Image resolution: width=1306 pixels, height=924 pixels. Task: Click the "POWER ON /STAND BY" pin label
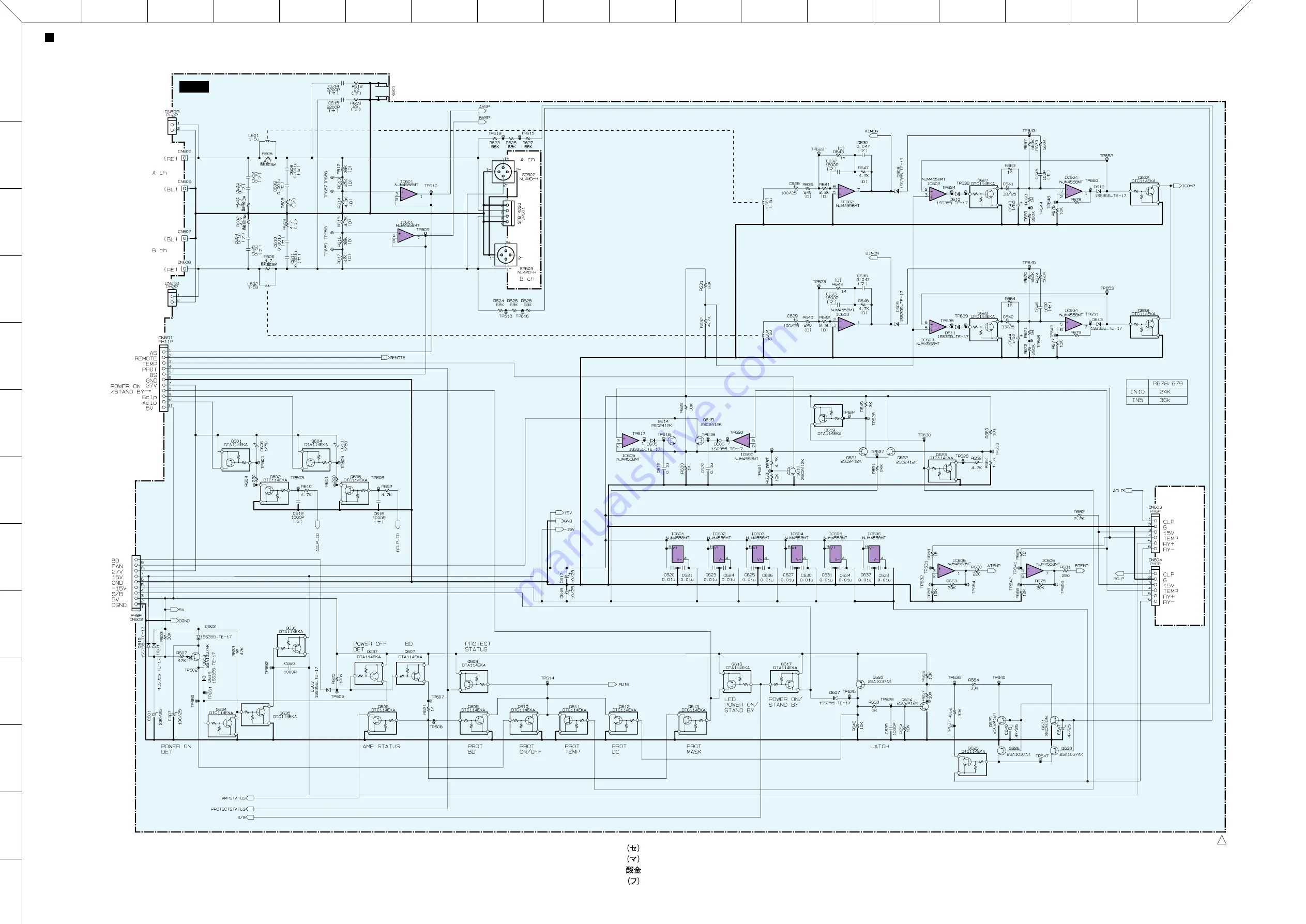pos(126,389)
